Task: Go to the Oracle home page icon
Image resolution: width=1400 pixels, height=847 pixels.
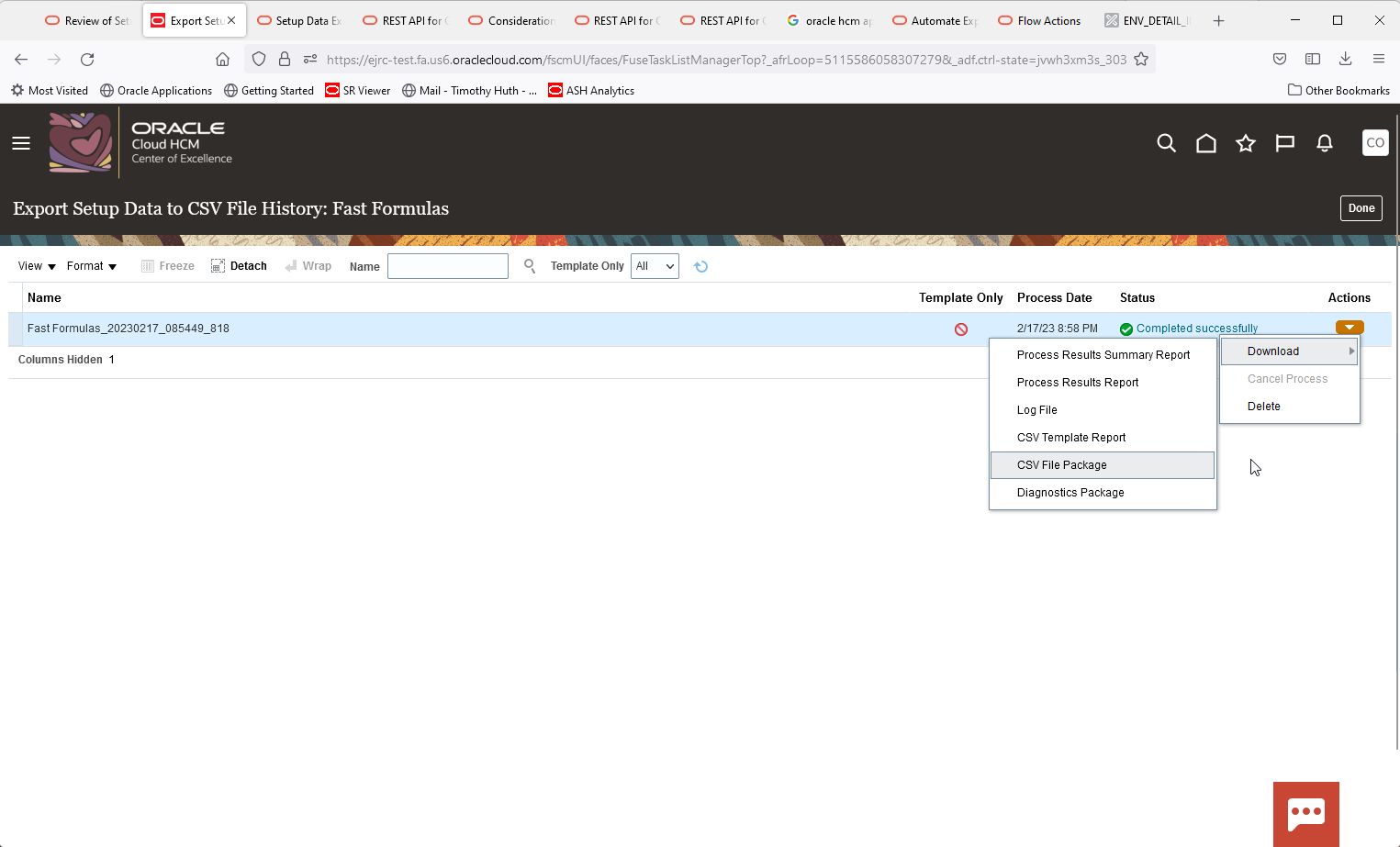Action: [x=1205, y=143]
